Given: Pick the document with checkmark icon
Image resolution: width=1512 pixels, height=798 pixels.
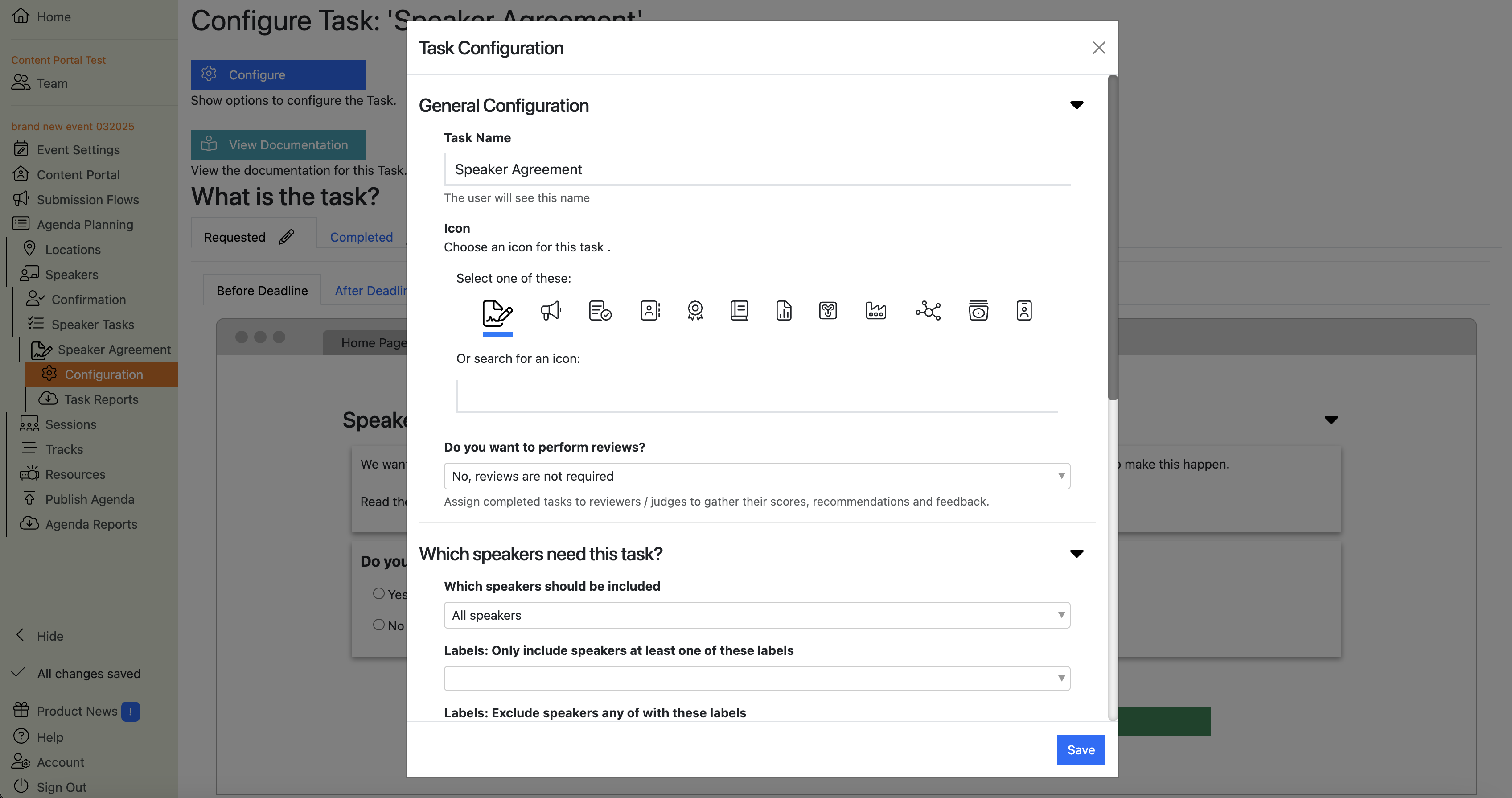Looking at the screenshot, I should 600,310.
